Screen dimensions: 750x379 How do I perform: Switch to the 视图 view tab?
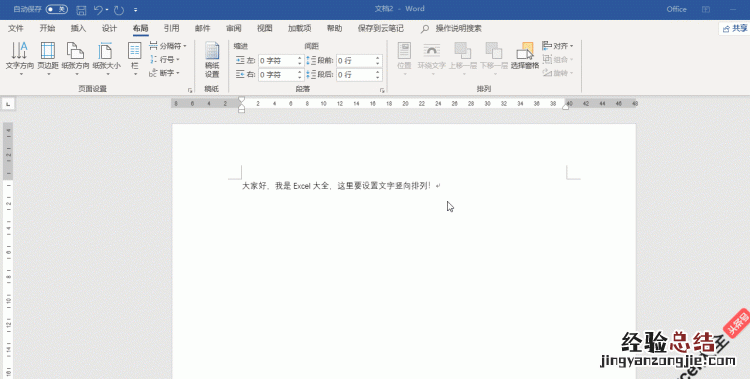coord(265,28)
